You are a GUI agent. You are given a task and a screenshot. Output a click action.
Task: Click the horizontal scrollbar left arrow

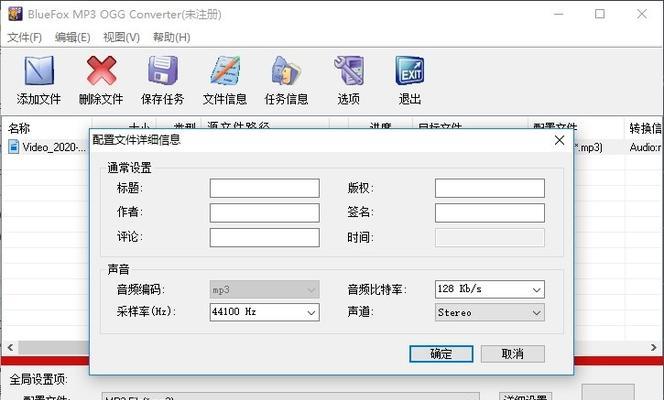[11, 348]
